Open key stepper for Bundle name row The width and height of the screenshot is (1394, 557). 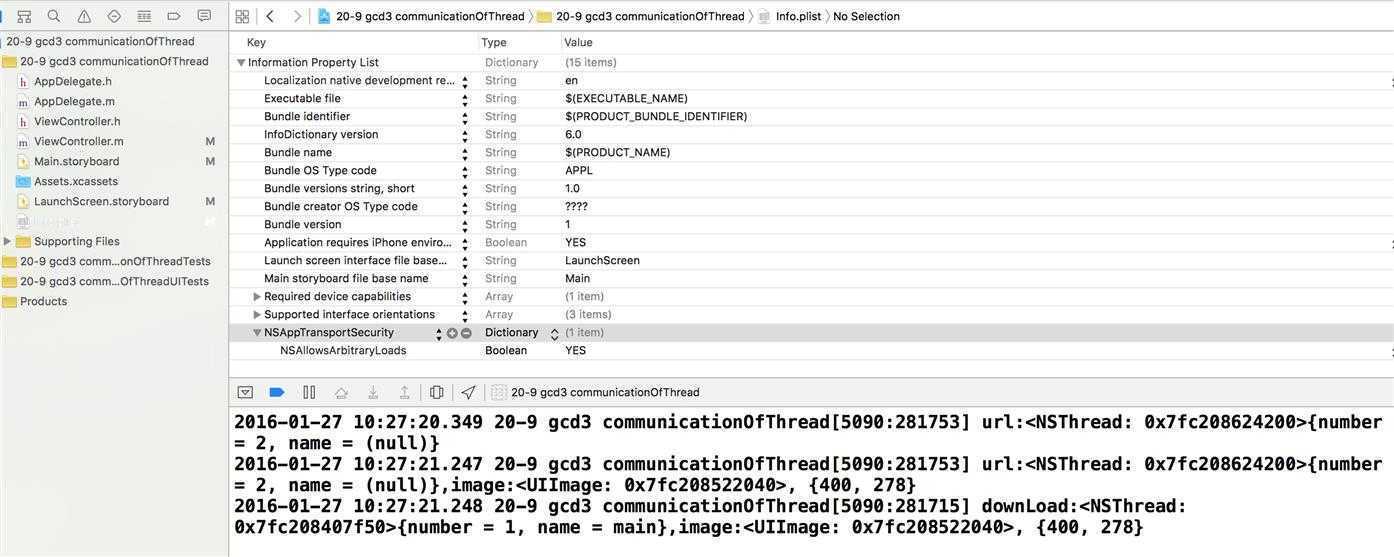(465, 153)
